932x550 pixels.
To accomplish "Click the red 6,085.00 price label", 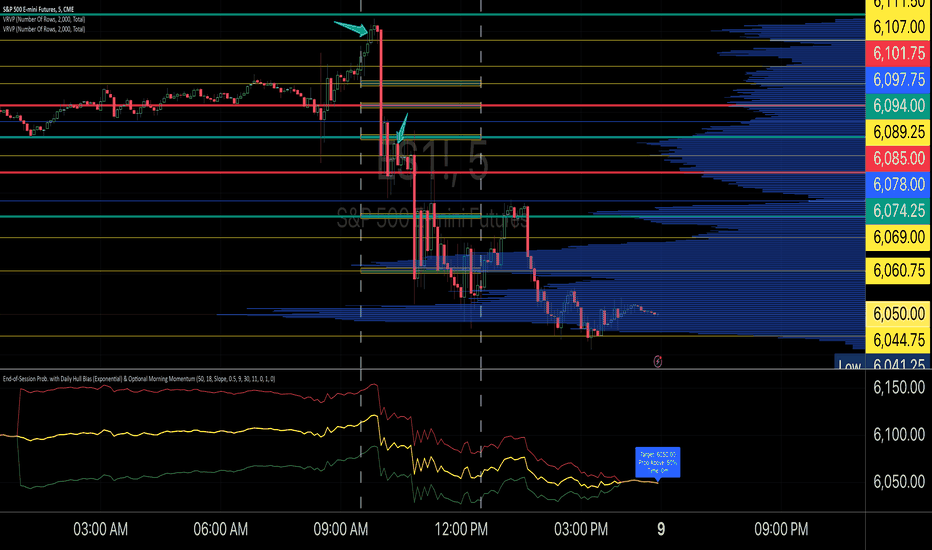I will click(899, 158).
